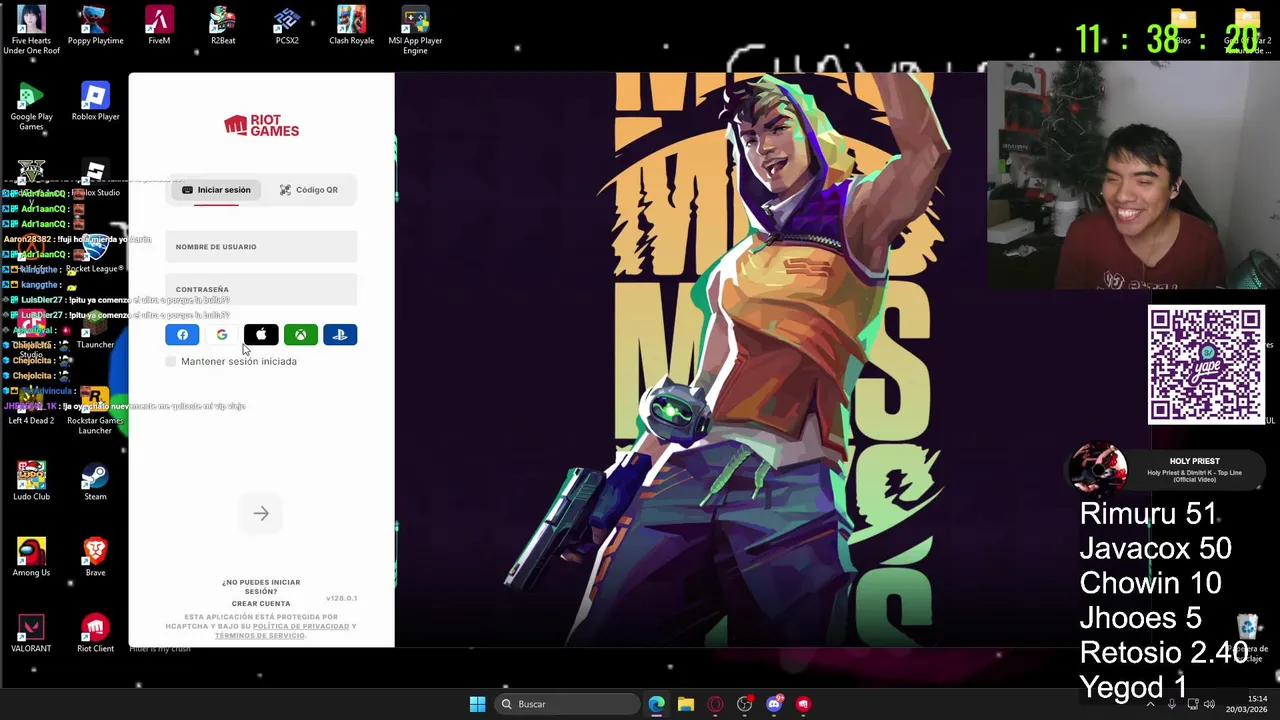Select Left 4 Dead 2 desktop icon
The height and width of the screenshot is (720, 1280).
click(x=31, y=406)
